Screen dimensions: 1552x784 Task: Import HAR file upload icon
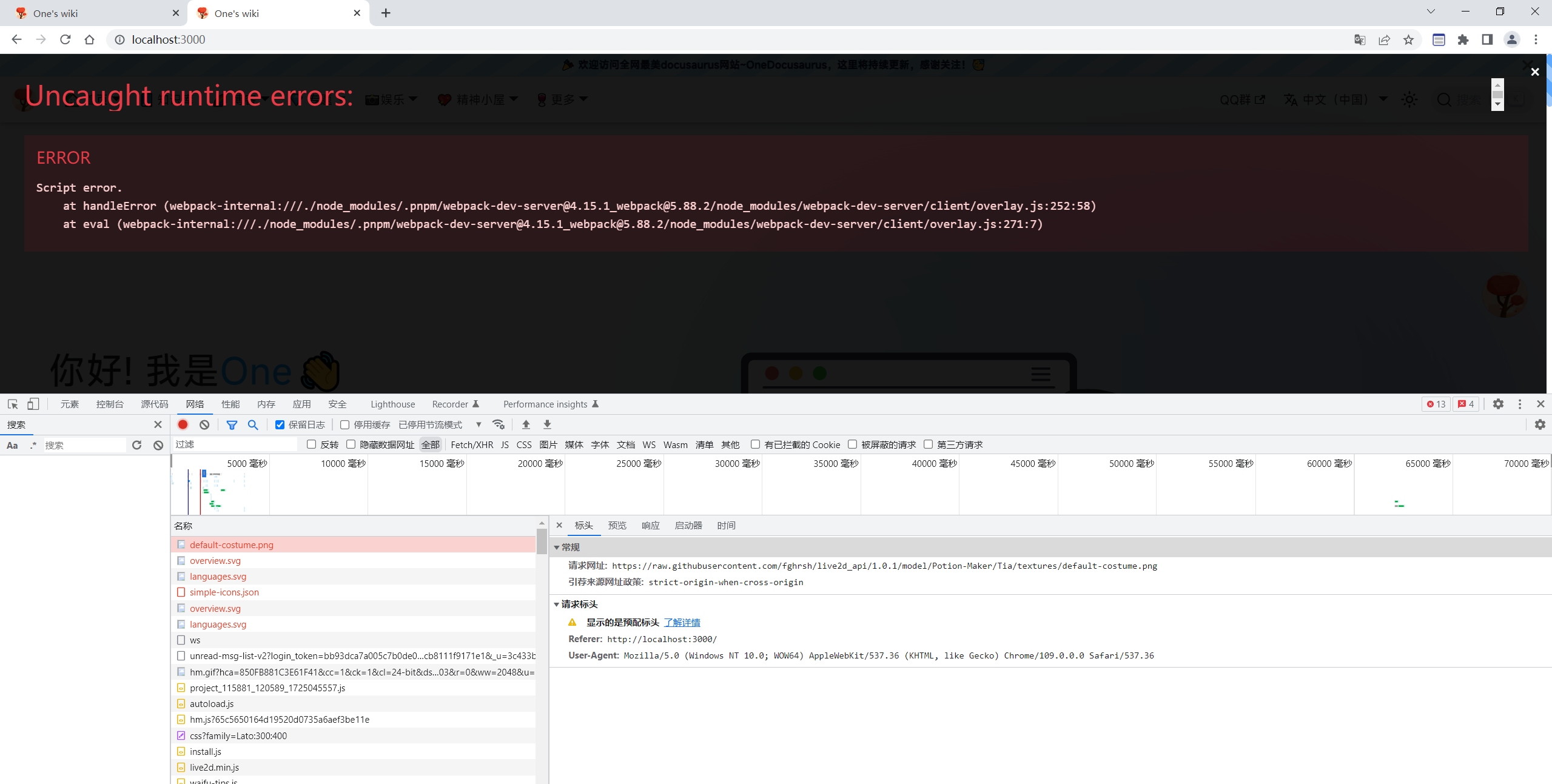(526, 424)
